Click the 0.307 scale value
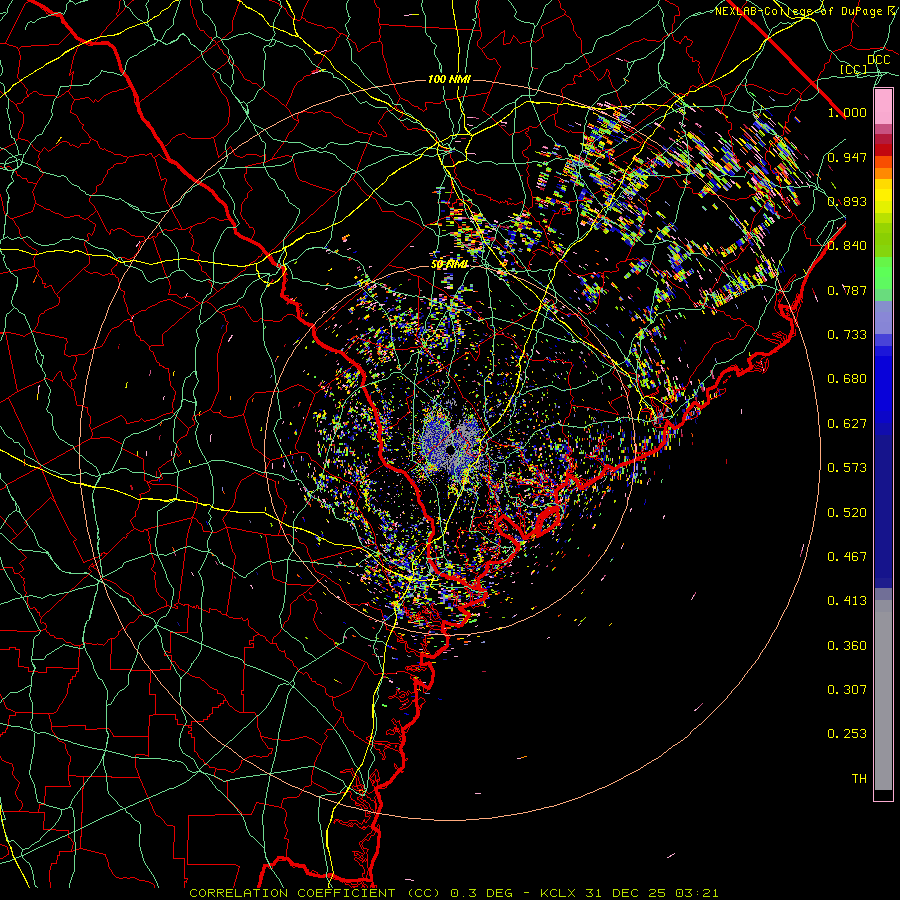The width and height of the screenshot is (900, 900). [x=847, y=690]
